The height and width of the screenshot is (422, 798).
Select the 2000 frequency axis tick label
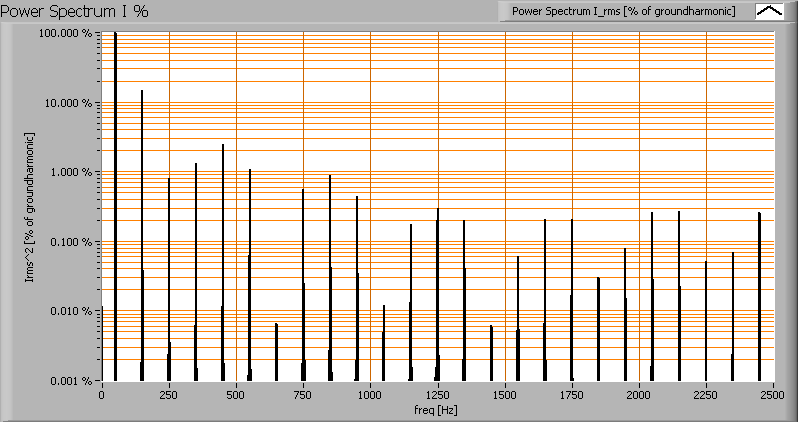pyautogui.click(x=639, y=395)
